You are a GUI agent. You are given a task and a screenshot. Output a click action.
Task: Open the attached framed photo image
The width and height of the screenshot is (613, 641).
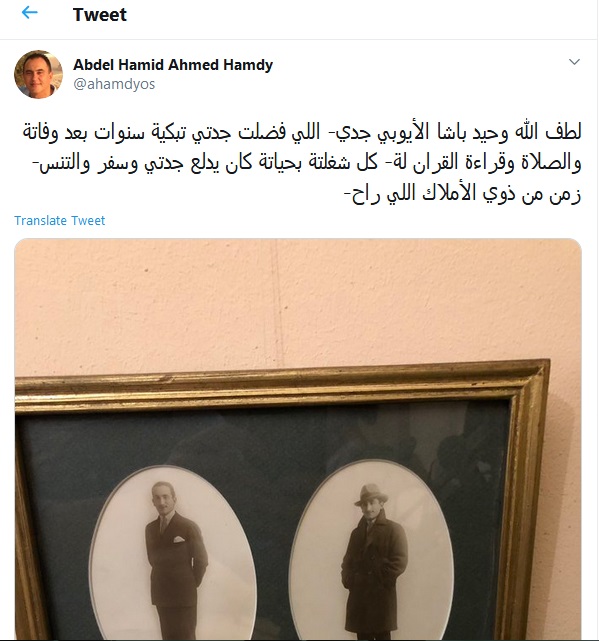tap(298, 439)
